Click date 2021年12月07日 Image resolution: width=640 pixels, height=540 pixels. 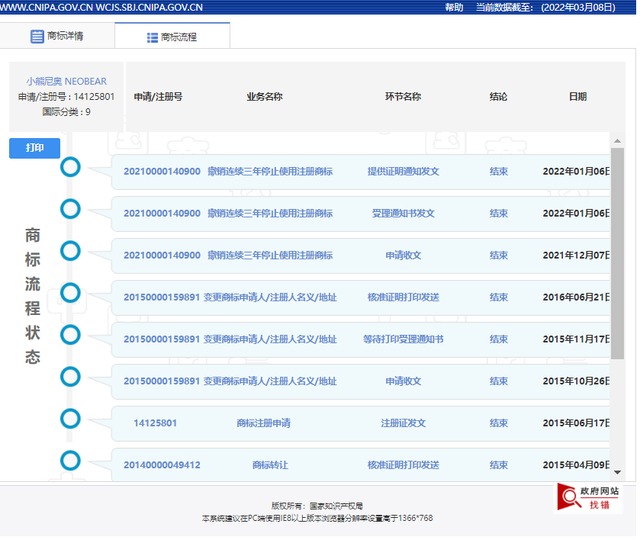coord(576,256)
